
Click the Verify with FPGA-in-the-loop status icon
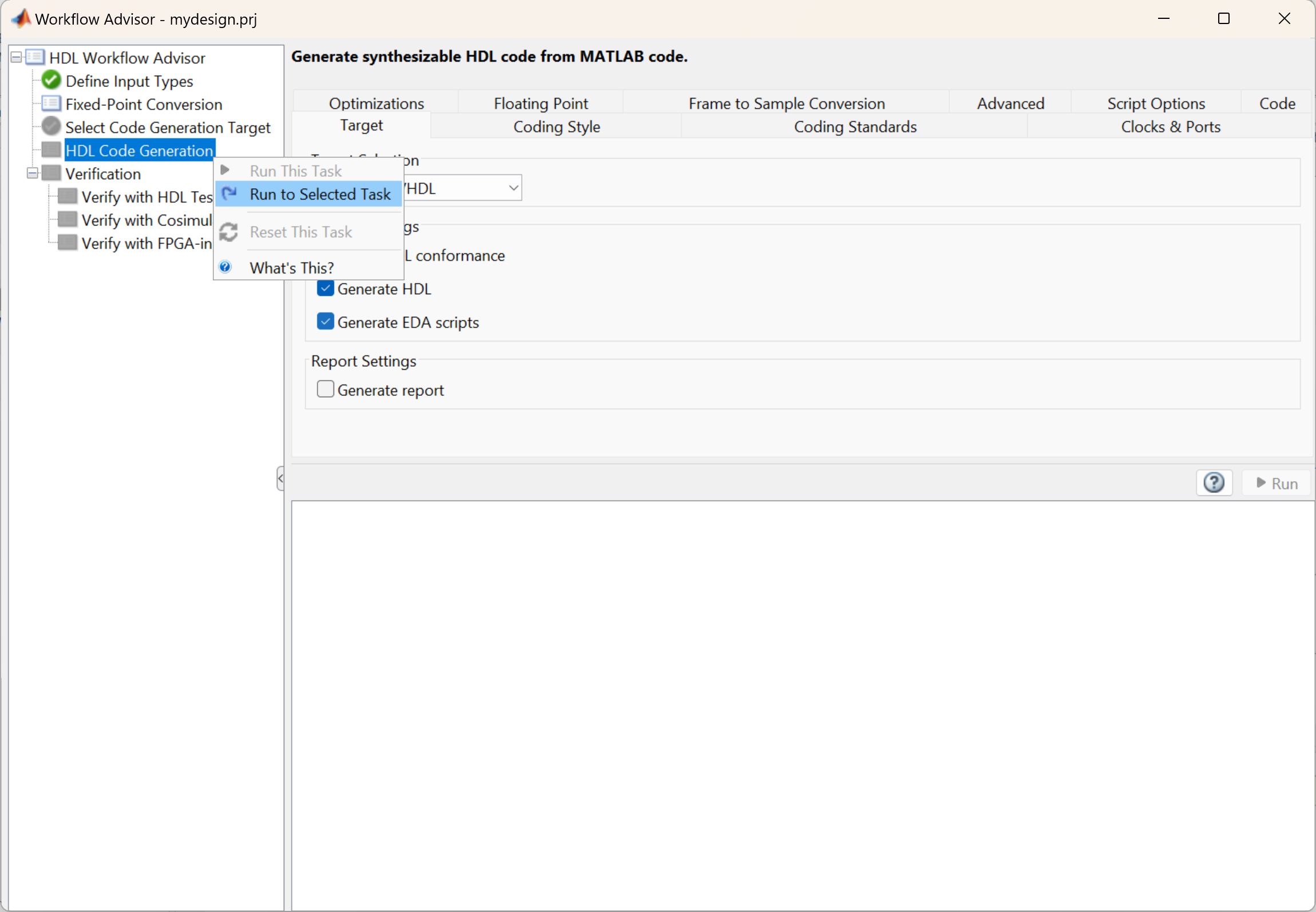tap(68, 243)
